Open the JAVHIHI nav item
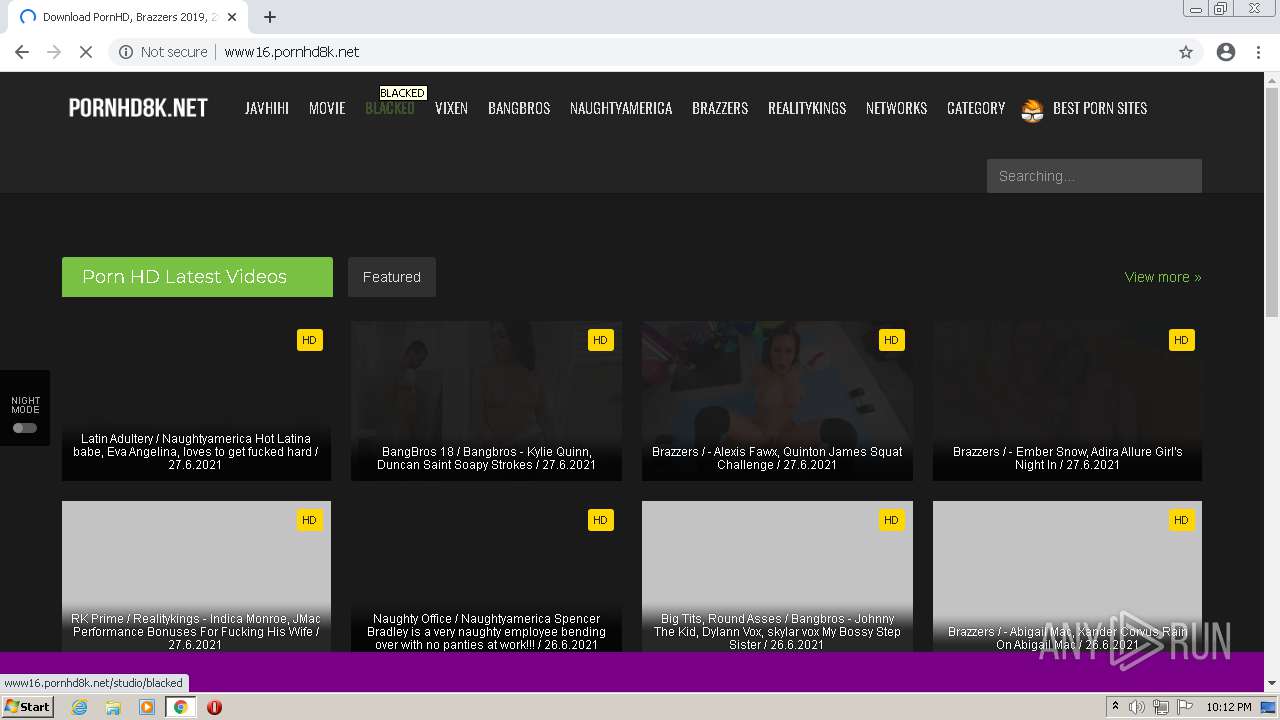 pos(267,108)
